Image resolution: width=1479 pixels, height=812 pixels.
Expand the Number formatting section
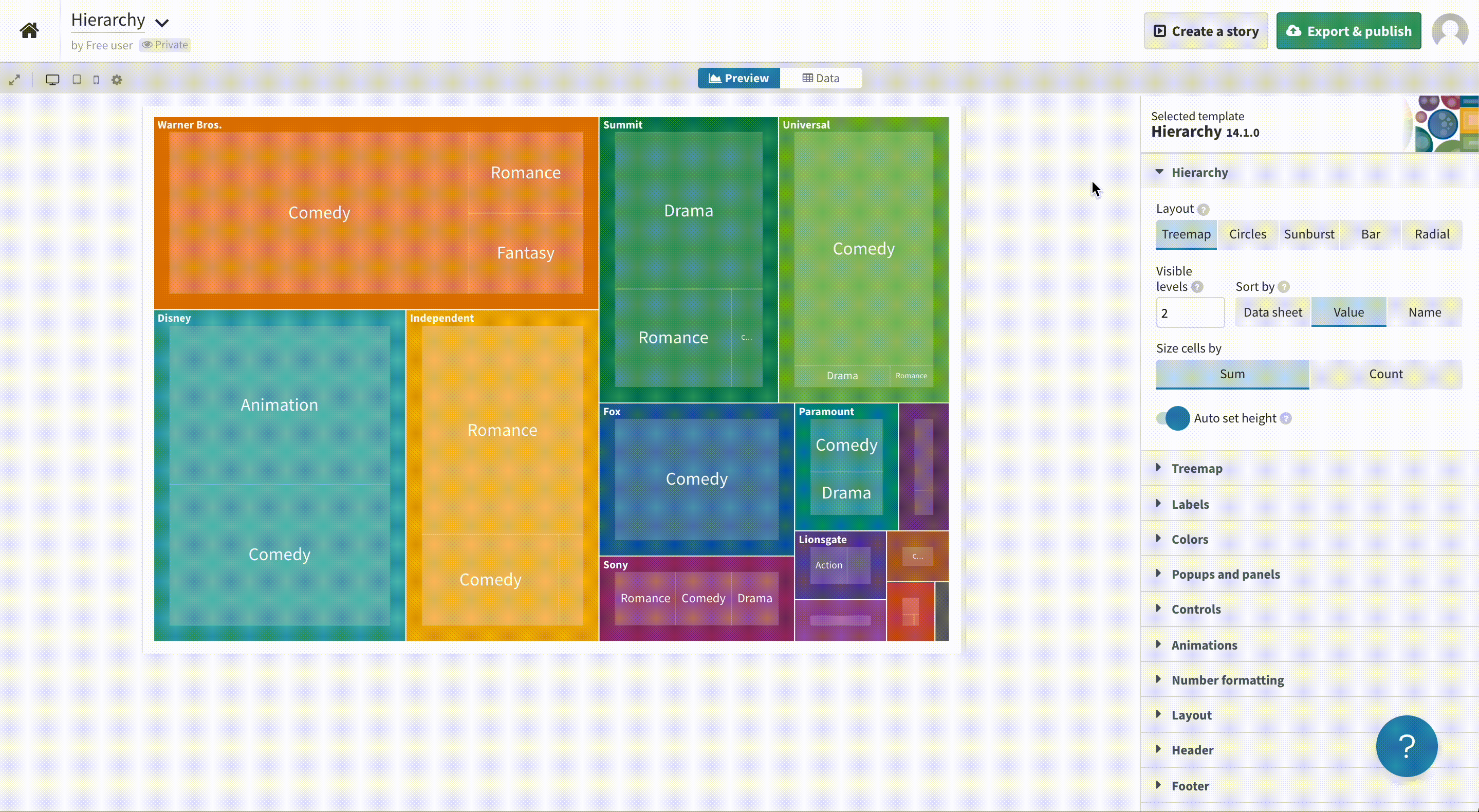coord(1309,680)
